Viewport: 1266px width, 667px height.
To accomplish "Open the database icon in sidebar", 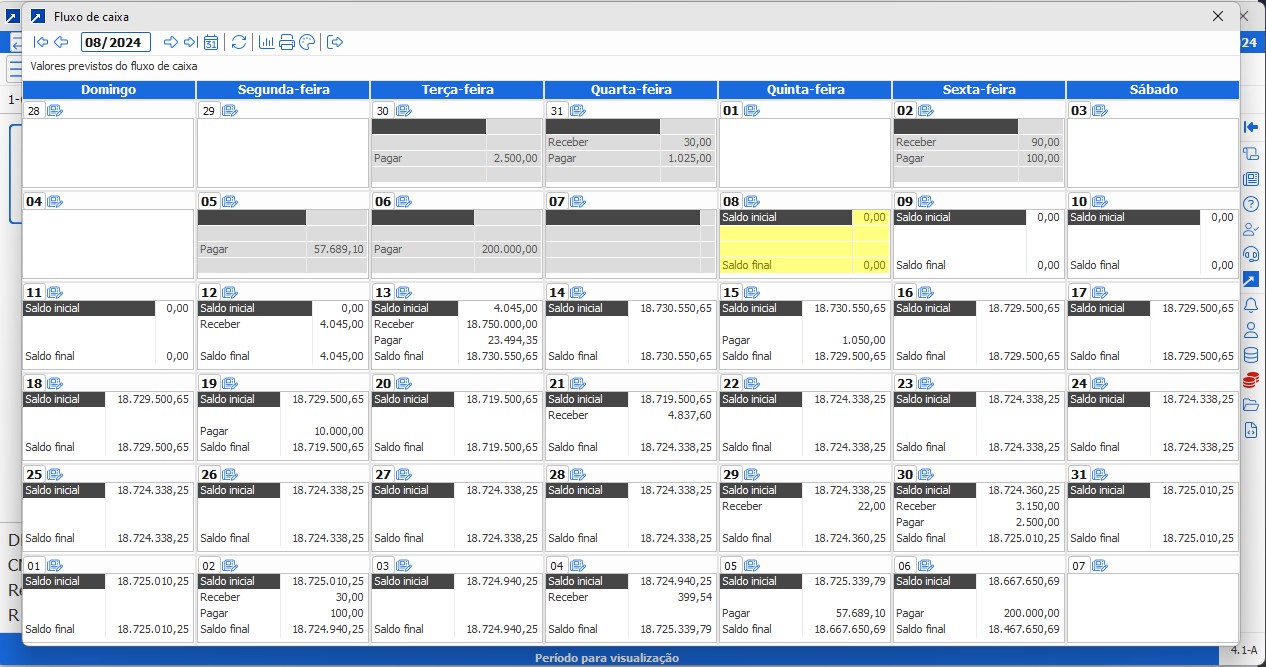I will [1250, 355].
